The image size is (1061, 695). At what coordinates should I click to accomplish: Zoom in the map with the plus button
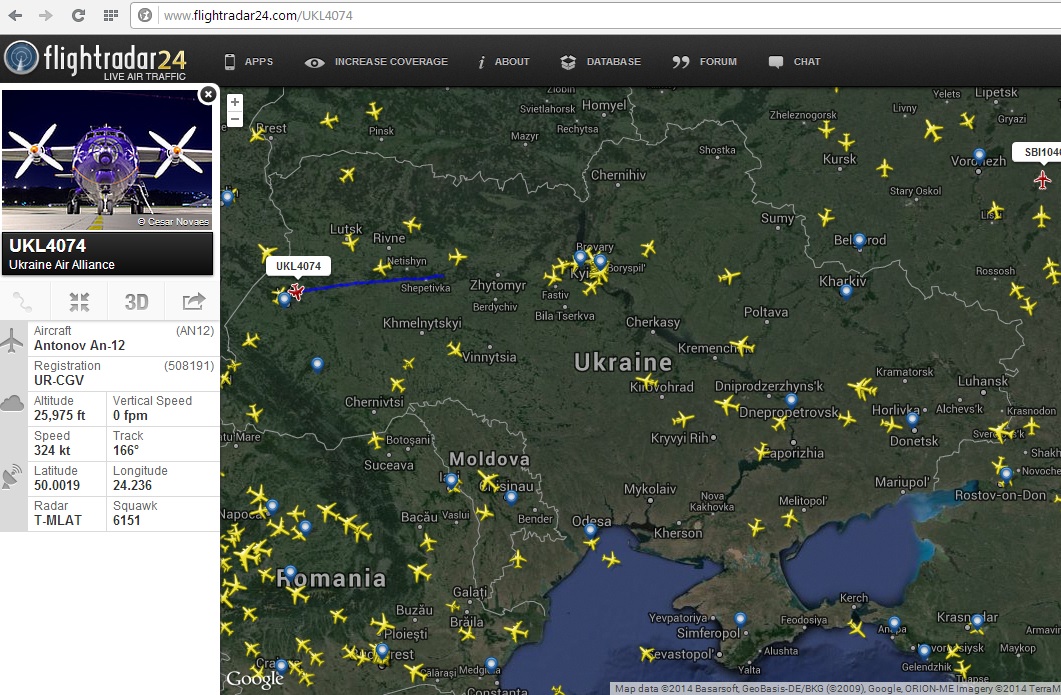pos(234,102)
